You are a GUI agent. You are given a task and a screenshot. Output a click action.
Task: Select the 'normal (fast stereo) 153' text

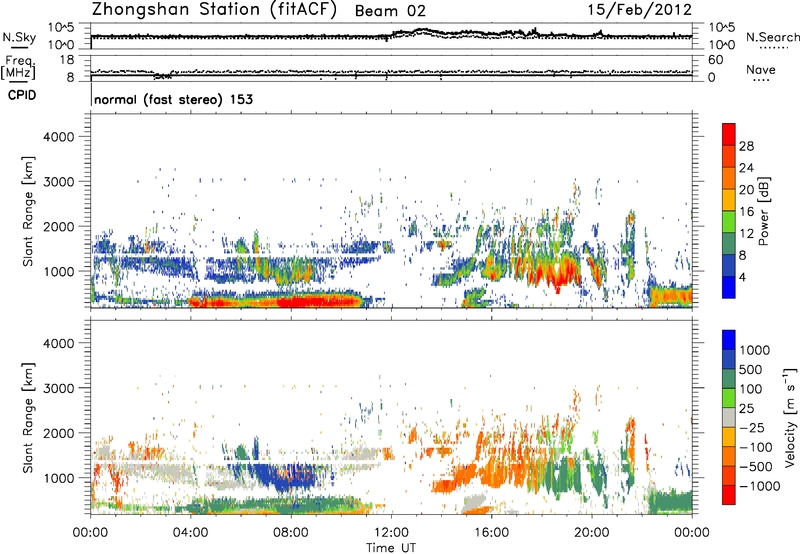[173, 99]
